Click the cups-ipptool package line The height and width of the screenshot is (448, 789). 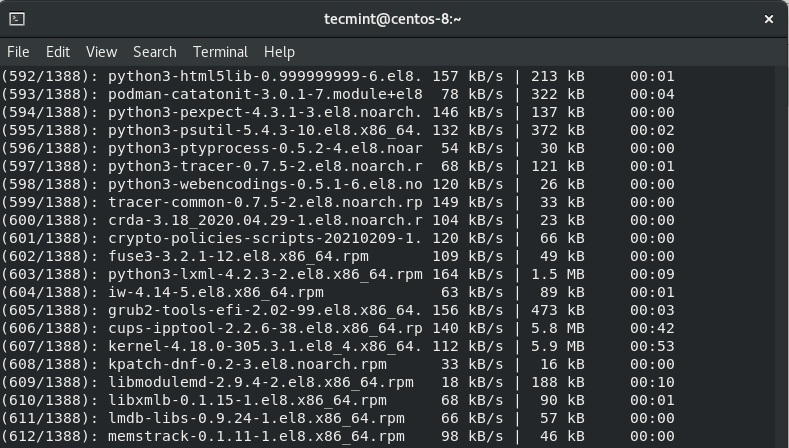click(x=265, y=328)
